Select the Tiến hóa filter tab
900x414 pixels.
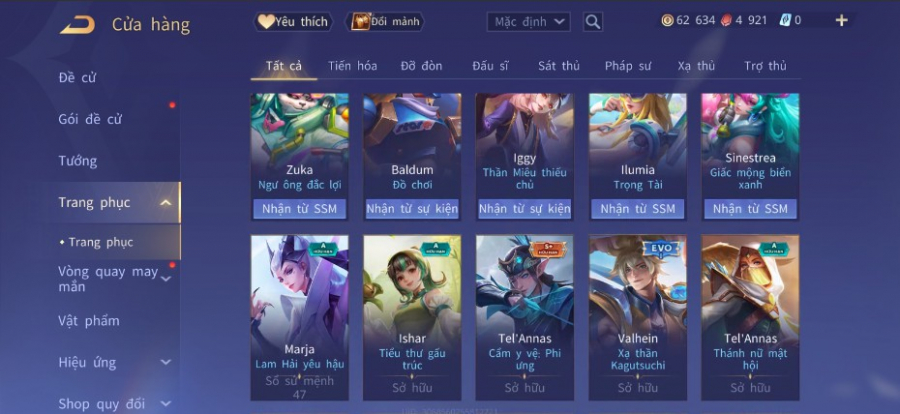click(x=352, y=66)
